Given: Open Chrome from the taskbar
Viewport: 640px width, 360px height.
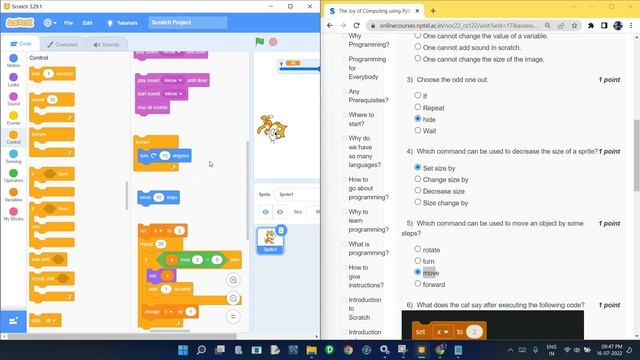Looking at the screenshot, I should tap(348, 350).
